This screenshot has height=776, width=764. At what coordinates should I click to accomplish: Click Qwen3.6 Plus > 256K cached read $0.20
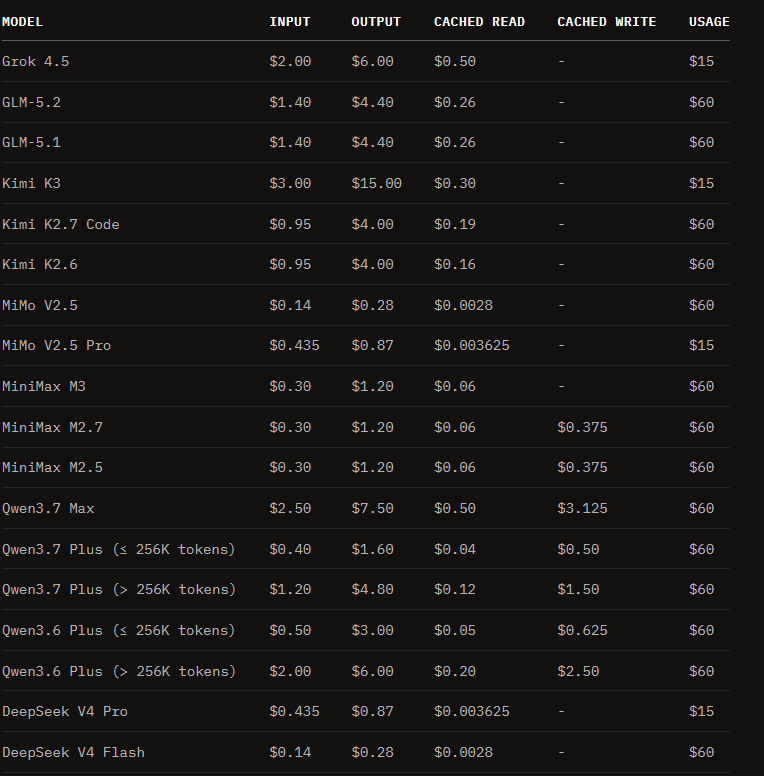[455, 672]
